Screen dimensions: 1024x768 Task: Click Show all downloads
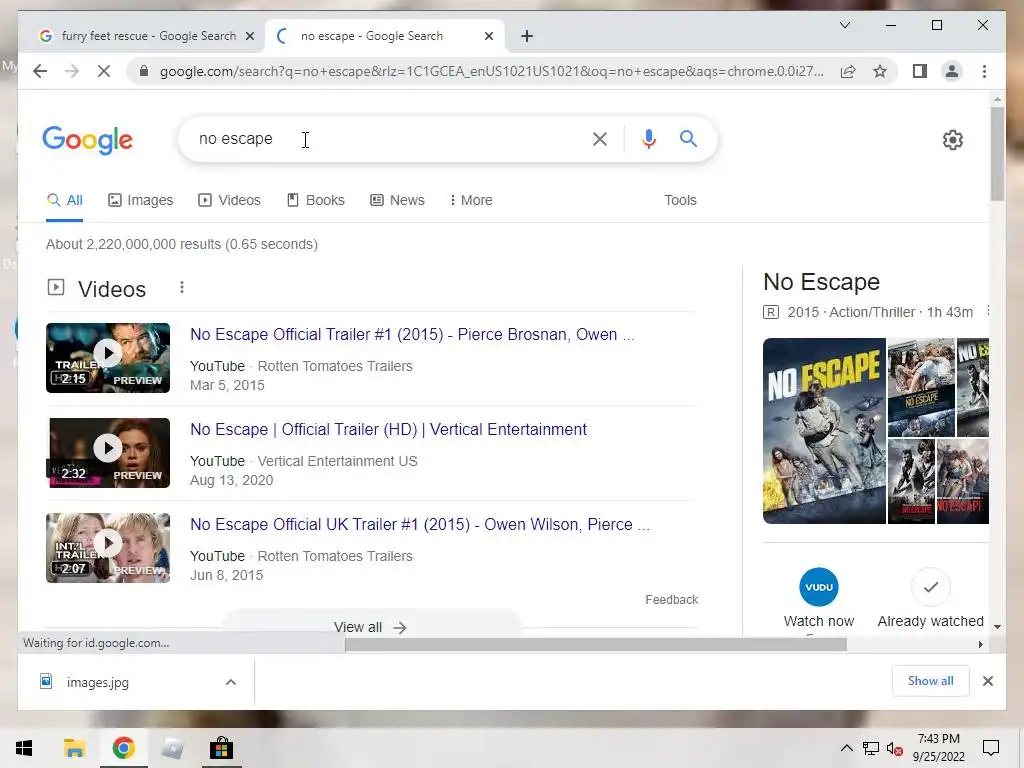pyautogui.click(x=930, y=681)
